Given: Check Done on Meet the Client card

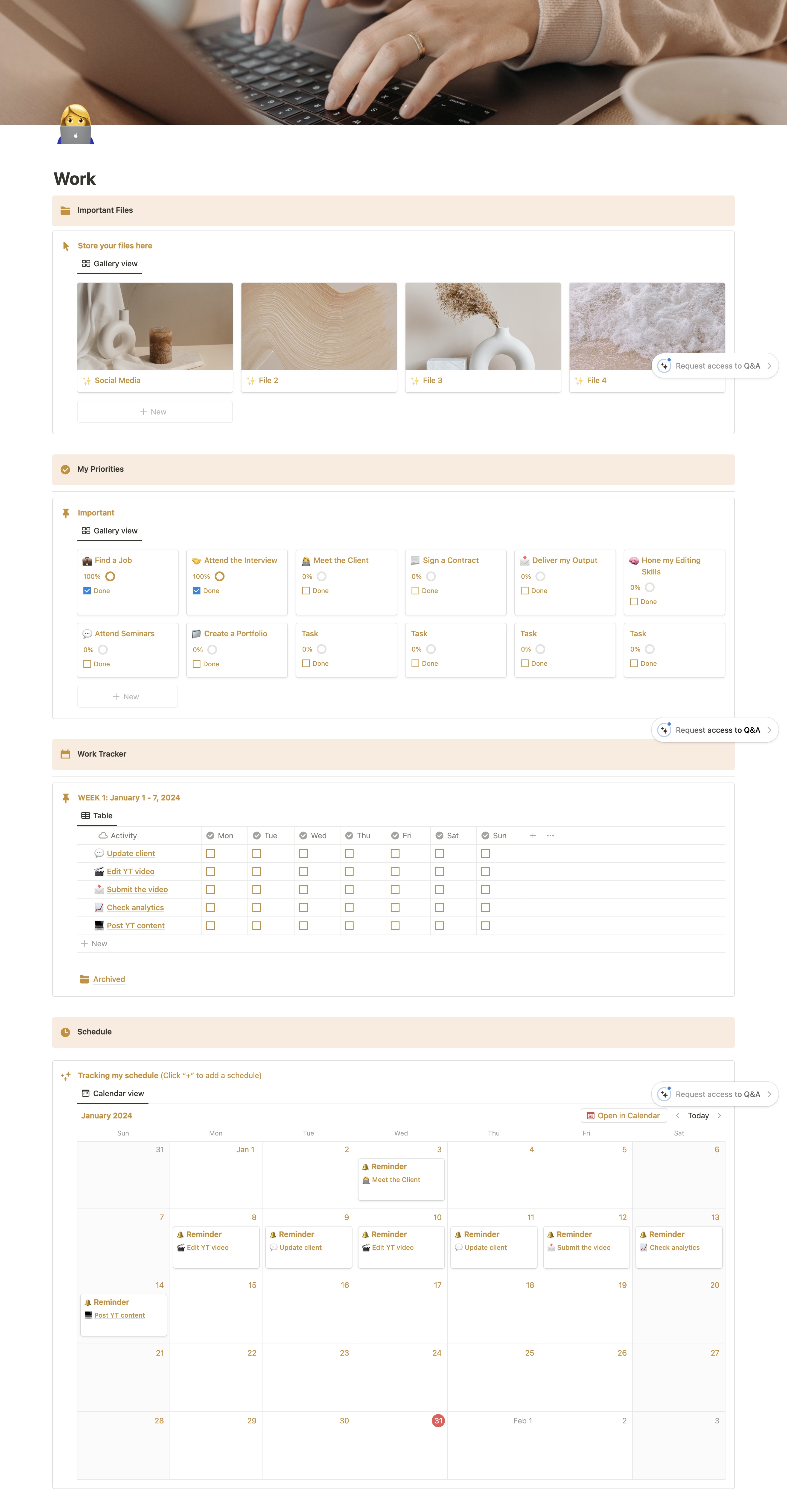Looking at the screenshot, I should 306,591.
